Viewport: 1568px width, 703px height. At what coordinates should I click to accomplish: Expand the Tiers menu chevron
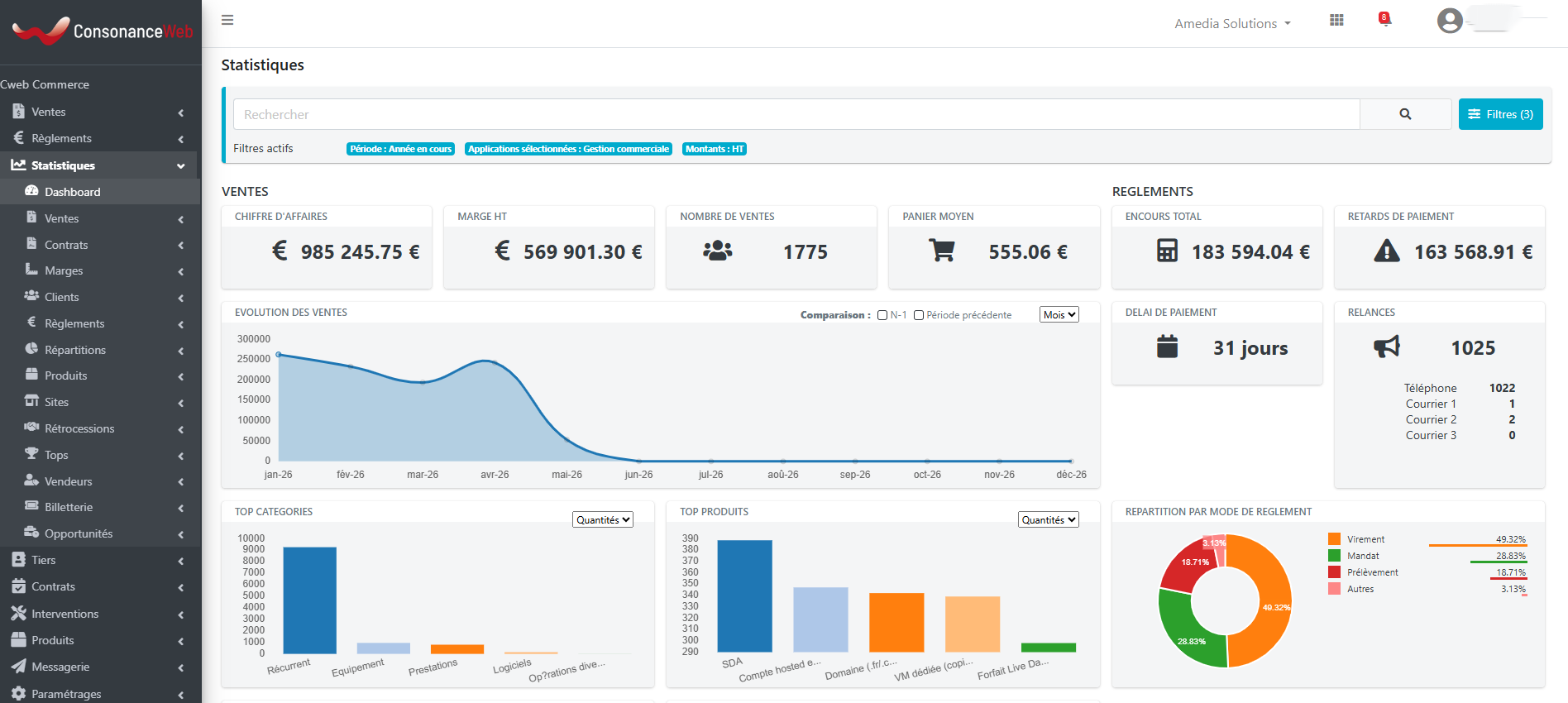click(180, 561)
